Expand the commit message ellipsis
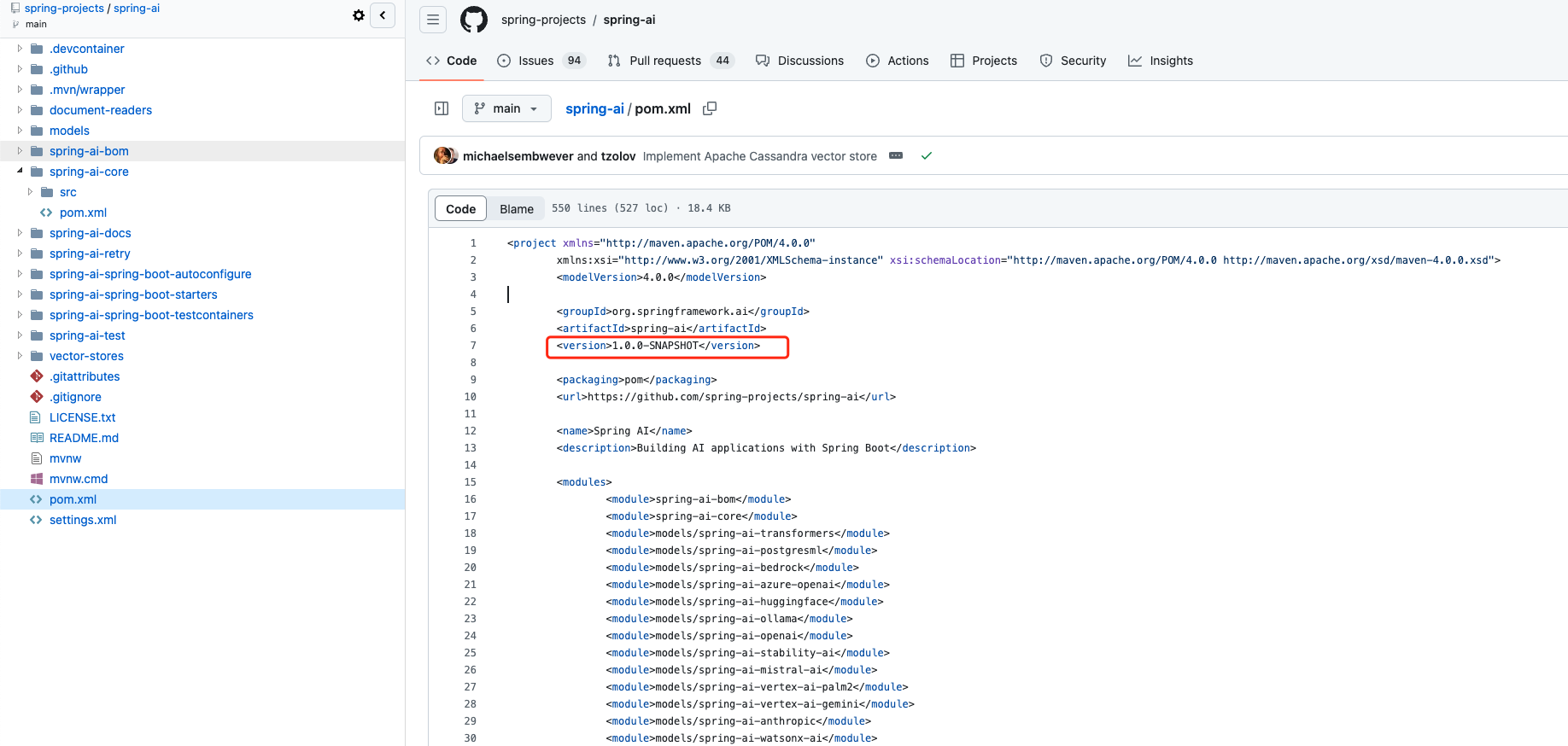Image resolution: width=1568 pixels, height=746 pixels. [x=896, y=155]
